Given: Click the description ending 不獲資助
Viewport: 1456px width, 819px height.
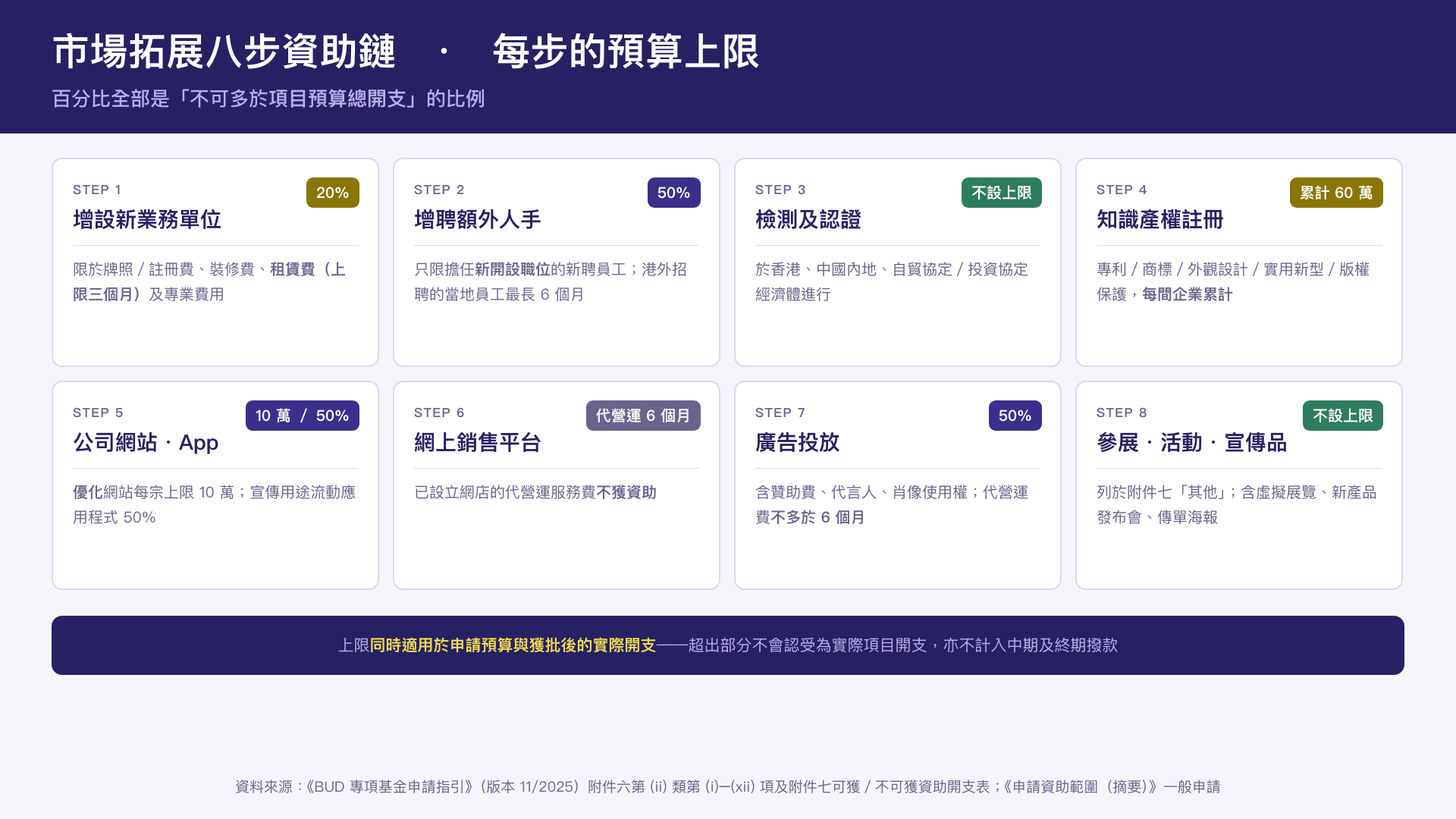Looking at the screenshot, I should [535, 492].
